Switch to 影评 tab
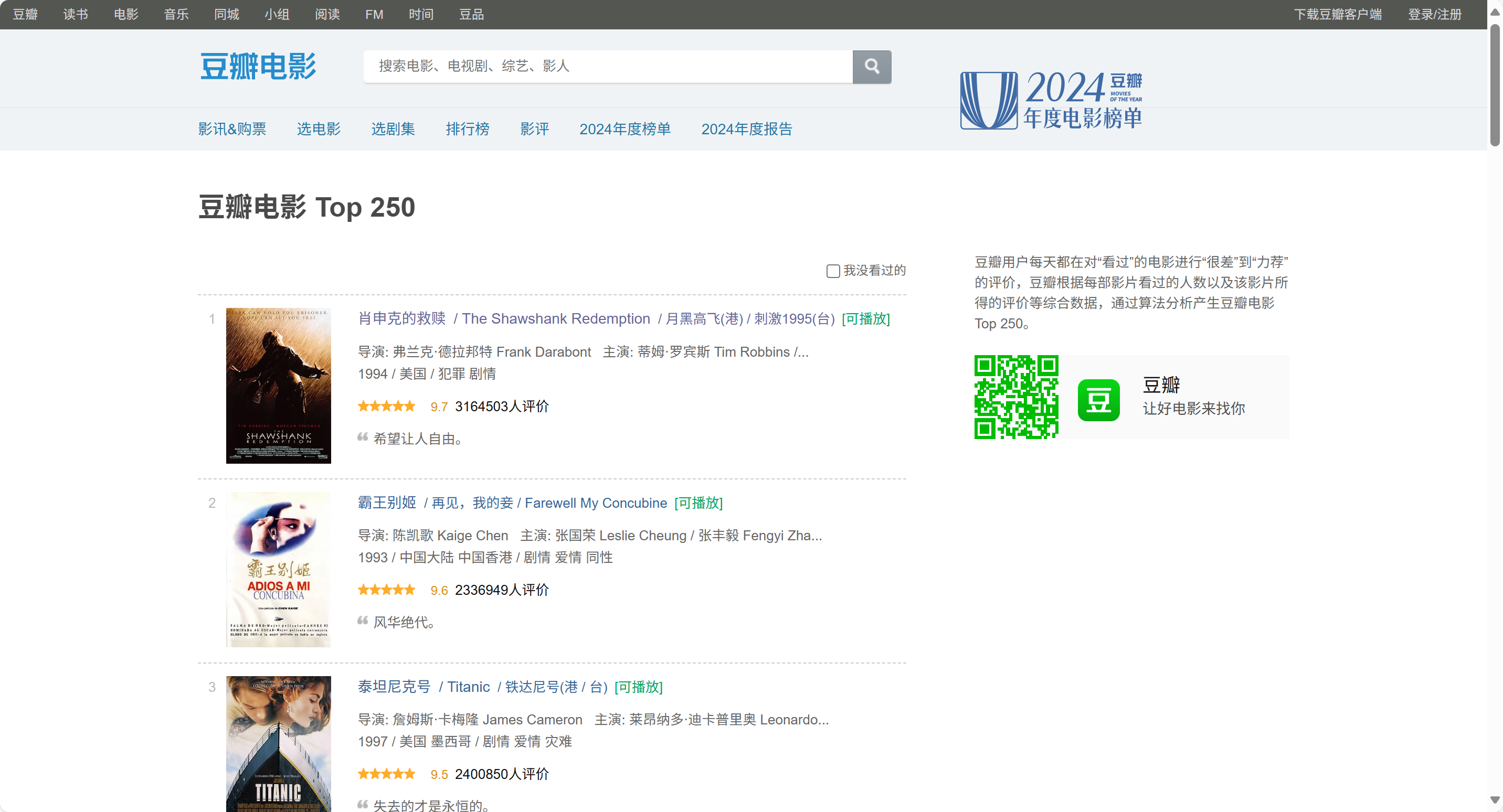Image resolution: width=1503 pixels, height=812 pixels. [534, 129]
